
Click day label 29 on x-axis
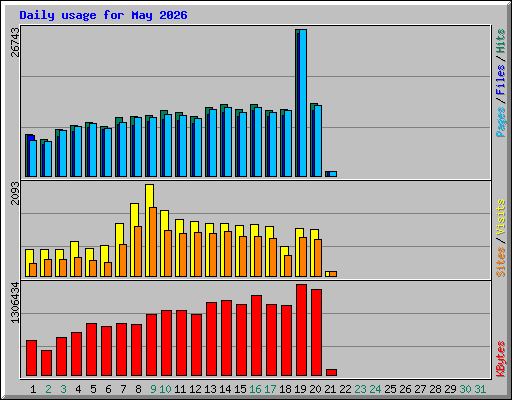pos(450,389)
